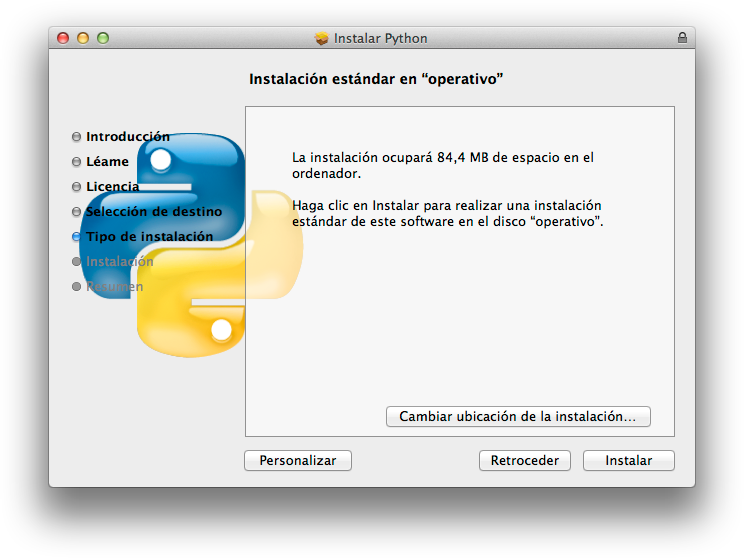Click the lock icon in the title bar
Viewport: 744px width, 558px height.
tap(682, 37)
